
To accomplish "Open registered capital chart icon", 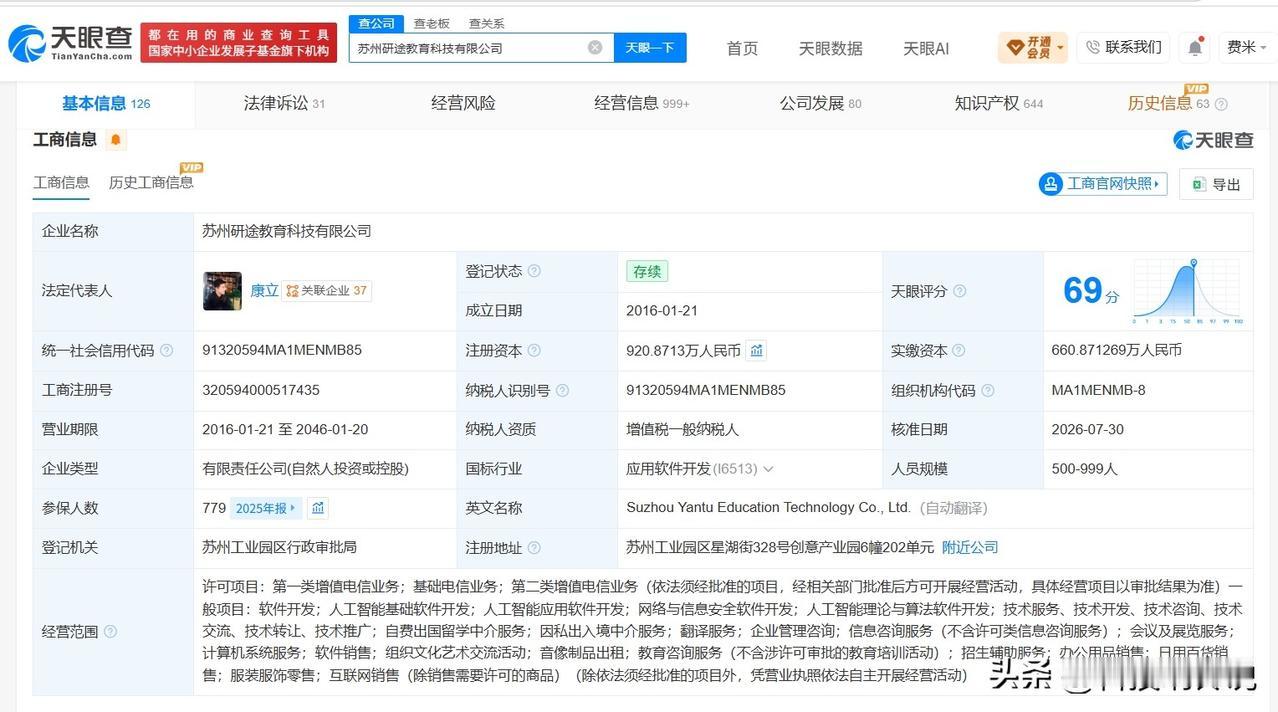I will (757, 350).
